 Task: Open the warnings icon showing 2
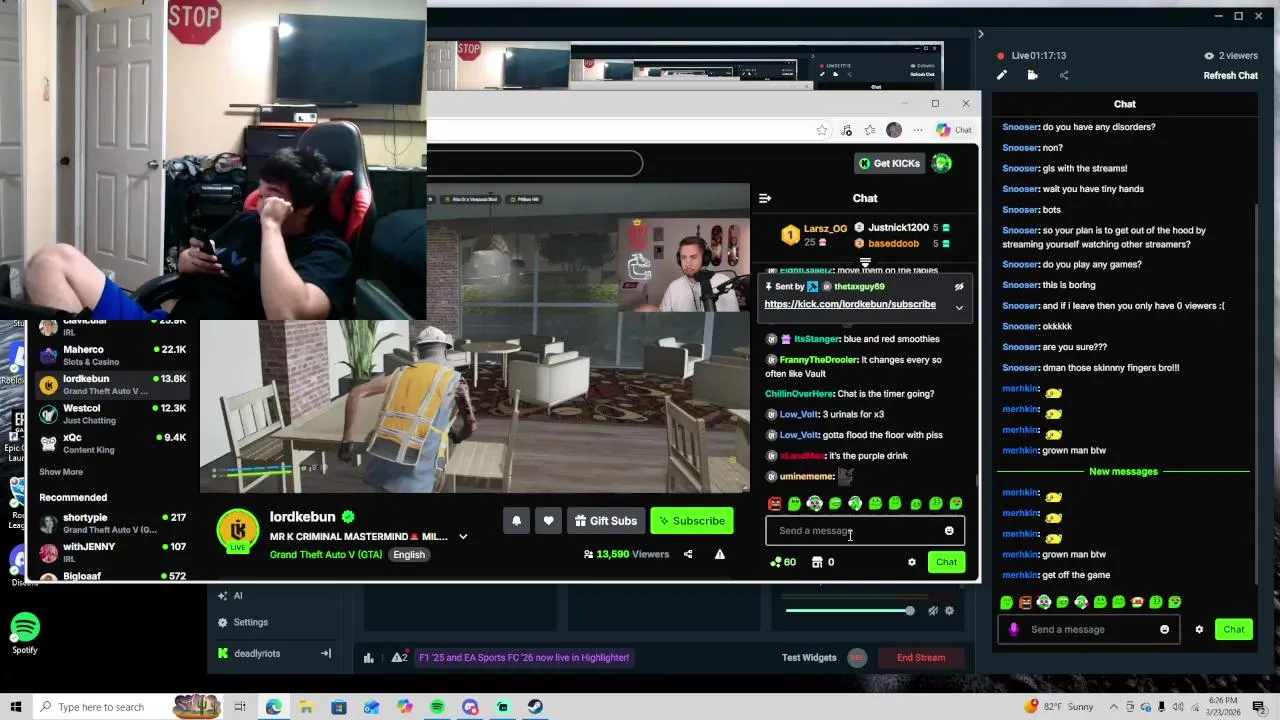399,658
